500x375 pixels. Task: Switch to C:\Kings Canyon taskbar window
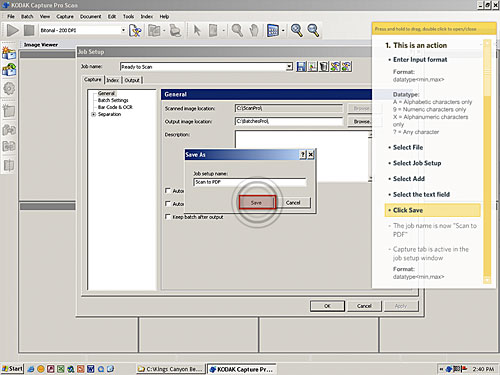click(x=171, y=369)
